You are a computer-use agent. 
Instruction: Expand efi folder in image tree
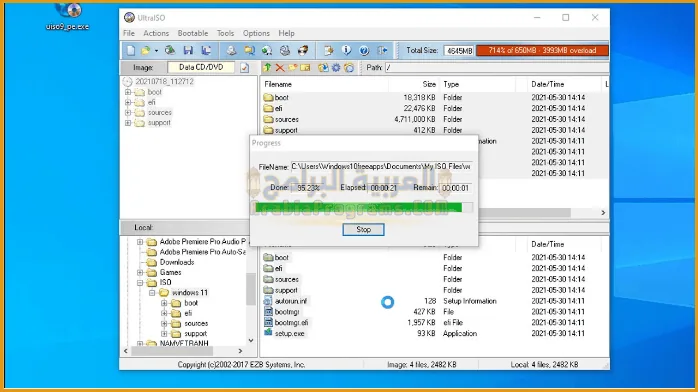128,102
